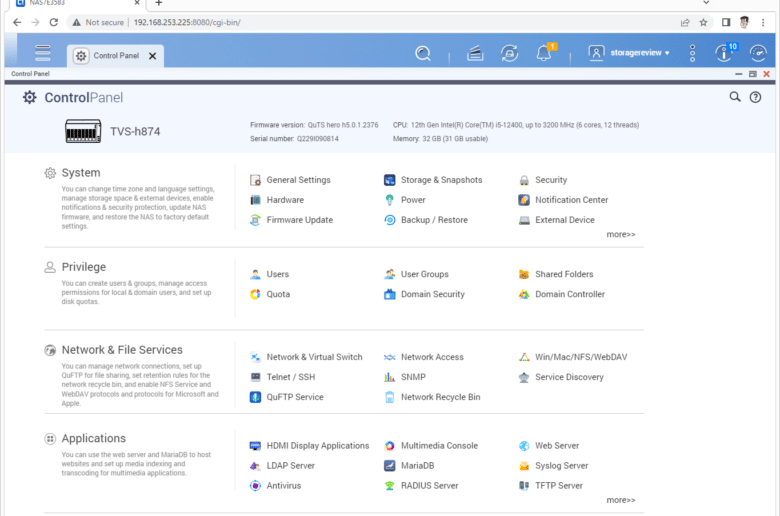Viewport: 780px width, 516px height.
Task: Expand more>> in the Applications section
Action: tap(620, 500)
